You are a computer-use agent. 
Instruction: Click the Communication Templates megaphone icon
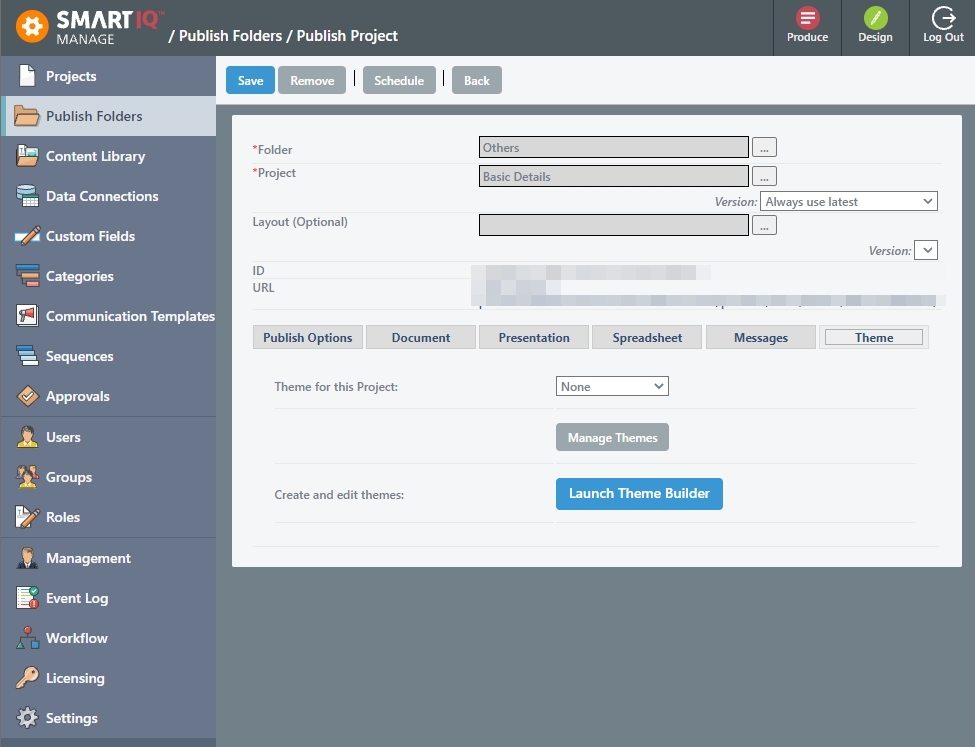pyautogui.click(x=27, y=316)
